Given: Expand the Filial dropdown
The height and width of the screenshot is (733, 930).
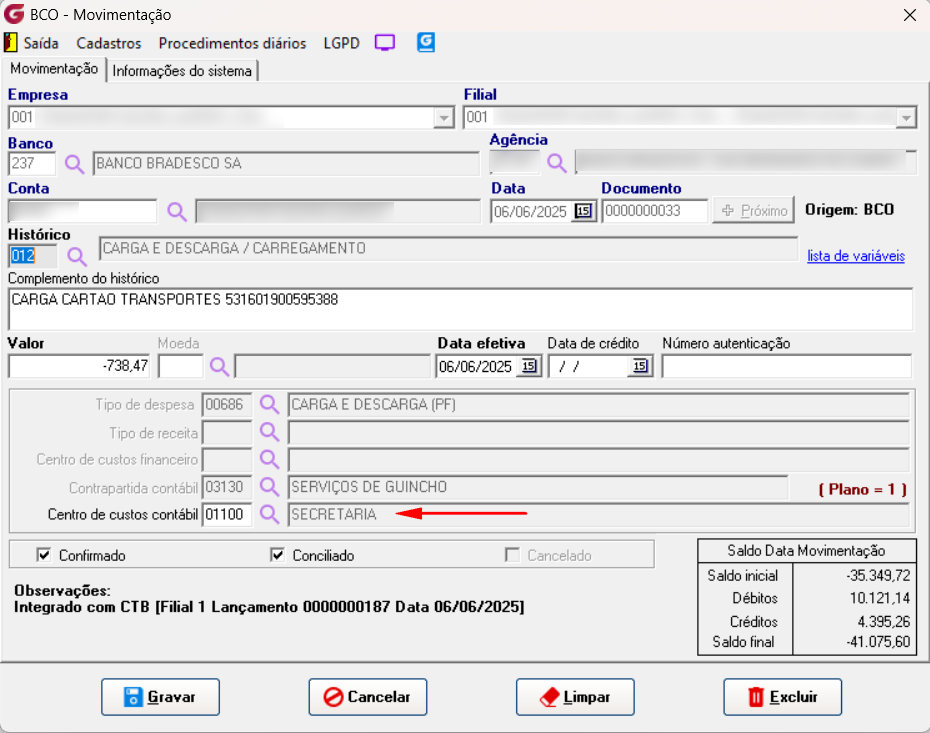Looking at the screenshot, I should [906, 117].
